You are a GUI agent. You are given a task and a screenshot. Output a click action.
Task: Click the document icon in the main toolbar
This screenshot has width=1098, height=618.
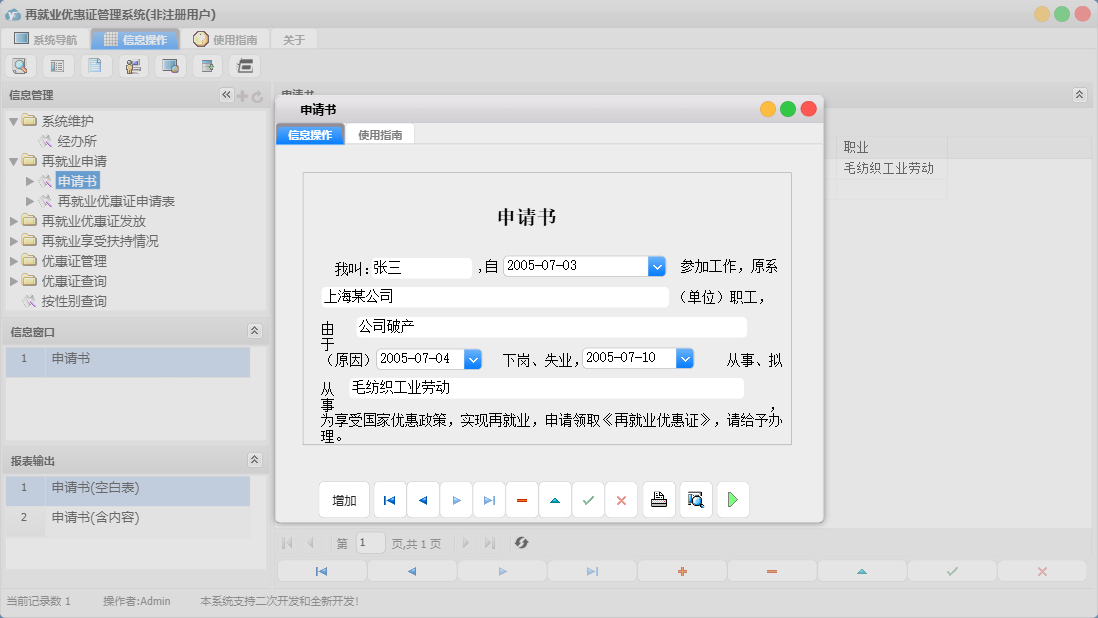[x=96, y=65]
